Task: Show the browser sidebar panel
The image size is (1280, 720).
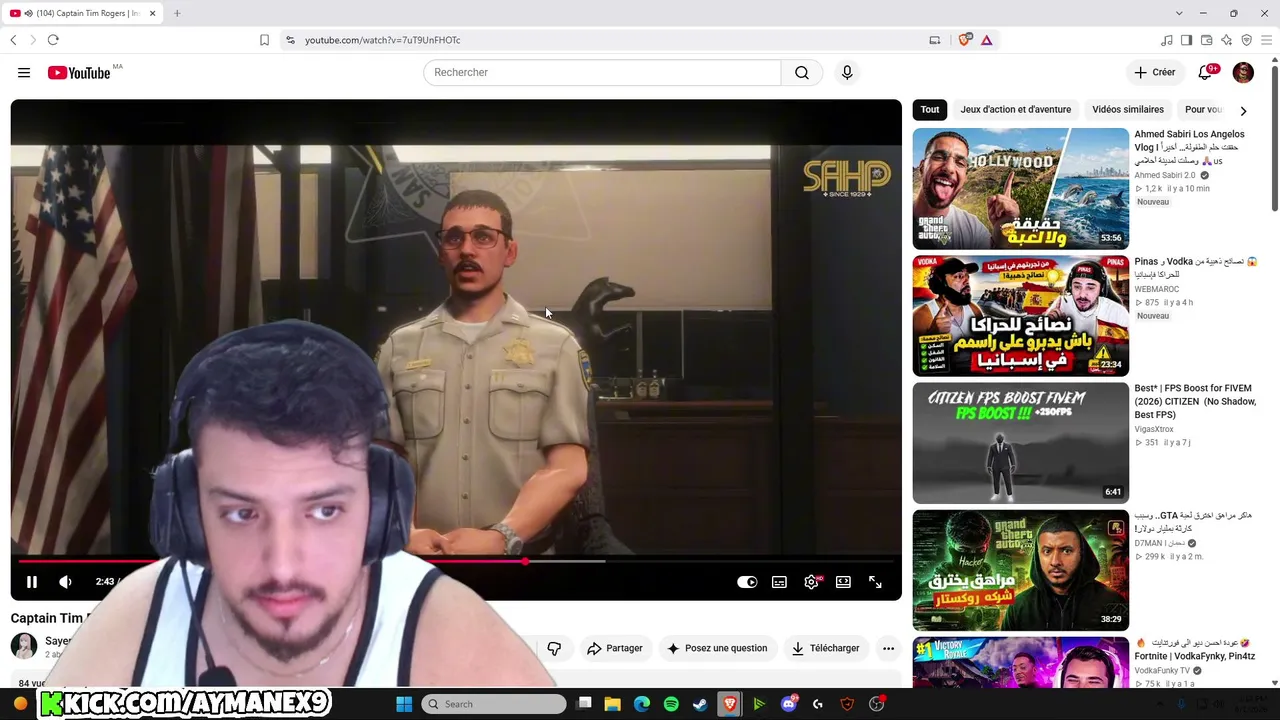Action: click(1187, 40)
